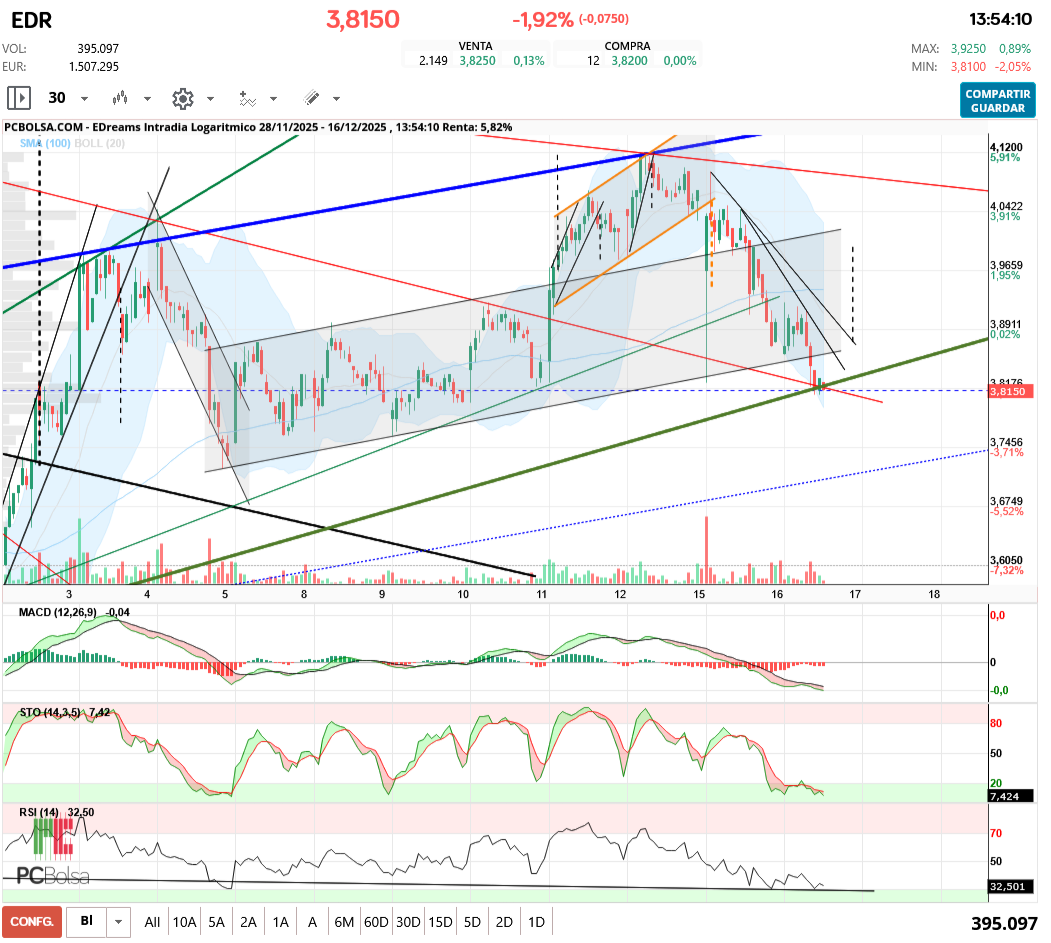
Task: Click the CONFG. button
Action: pyautogui.click(x=32, y=922)
